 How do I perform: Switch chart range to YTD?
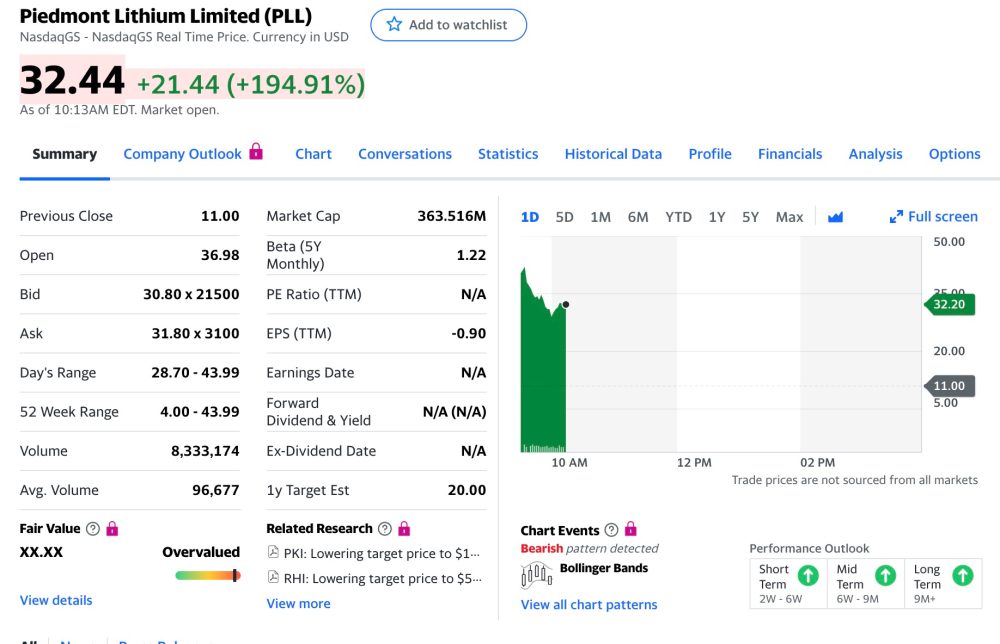coord(678,217)
